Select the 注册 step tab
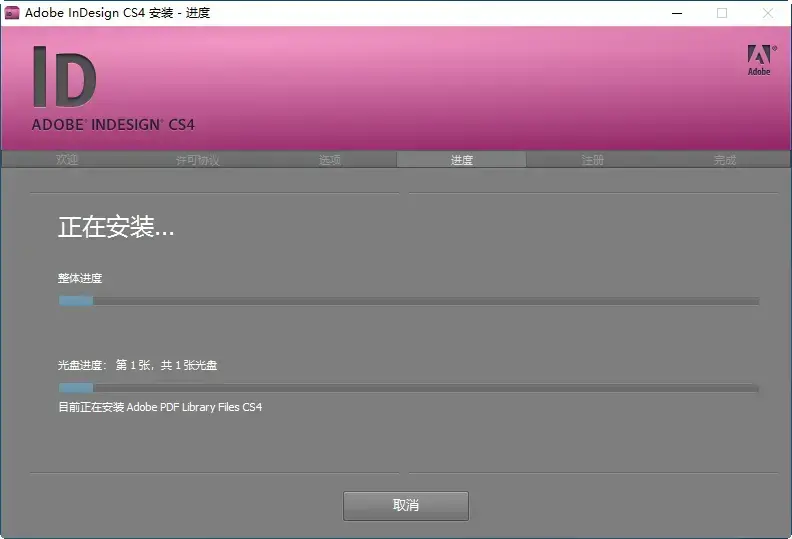792x539 pixels. [x=592, y=160]
